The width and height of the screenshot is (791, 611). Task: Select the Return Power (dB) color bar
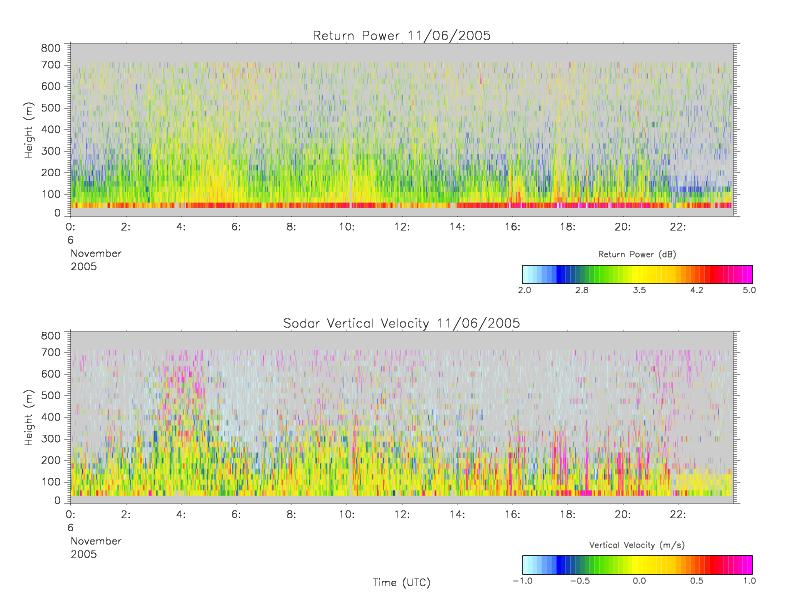(x=637, y=274)
